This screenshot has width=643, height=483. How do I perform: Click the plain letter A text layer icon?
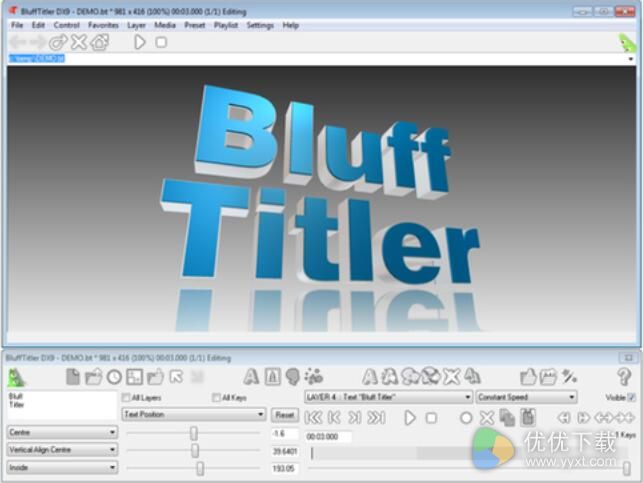[x=251, y=376]
